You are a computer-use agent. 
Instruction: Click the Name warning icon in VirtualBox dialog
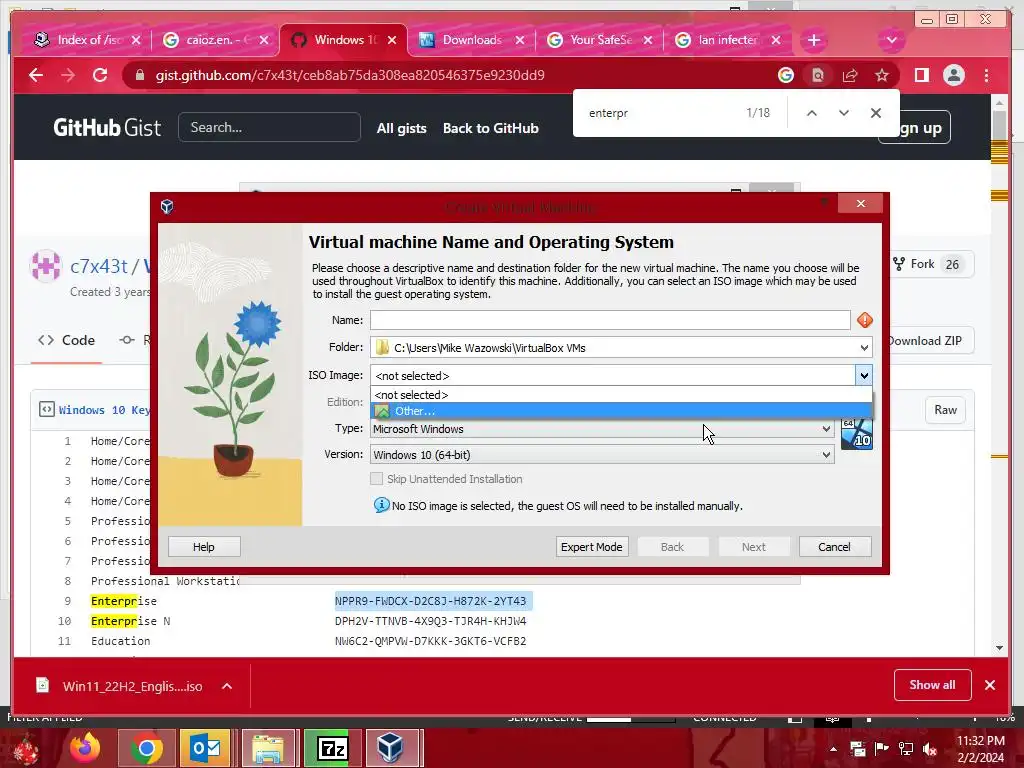[865, 320]
